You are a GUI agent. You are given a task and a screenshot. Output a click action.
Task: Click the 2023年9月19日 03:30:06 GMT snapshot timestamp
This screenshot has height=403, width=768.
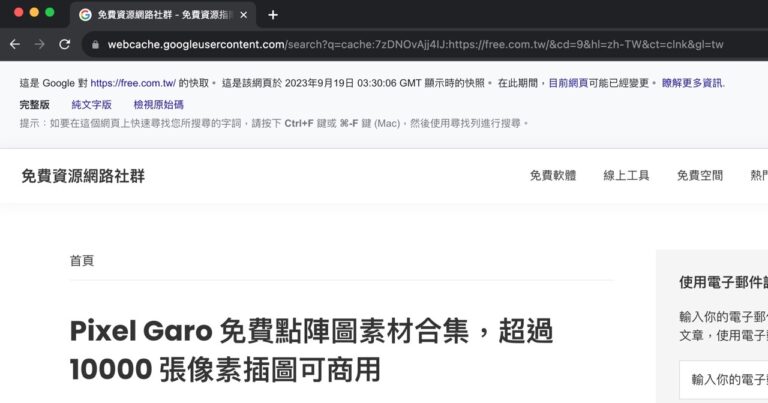pos(353,83)
